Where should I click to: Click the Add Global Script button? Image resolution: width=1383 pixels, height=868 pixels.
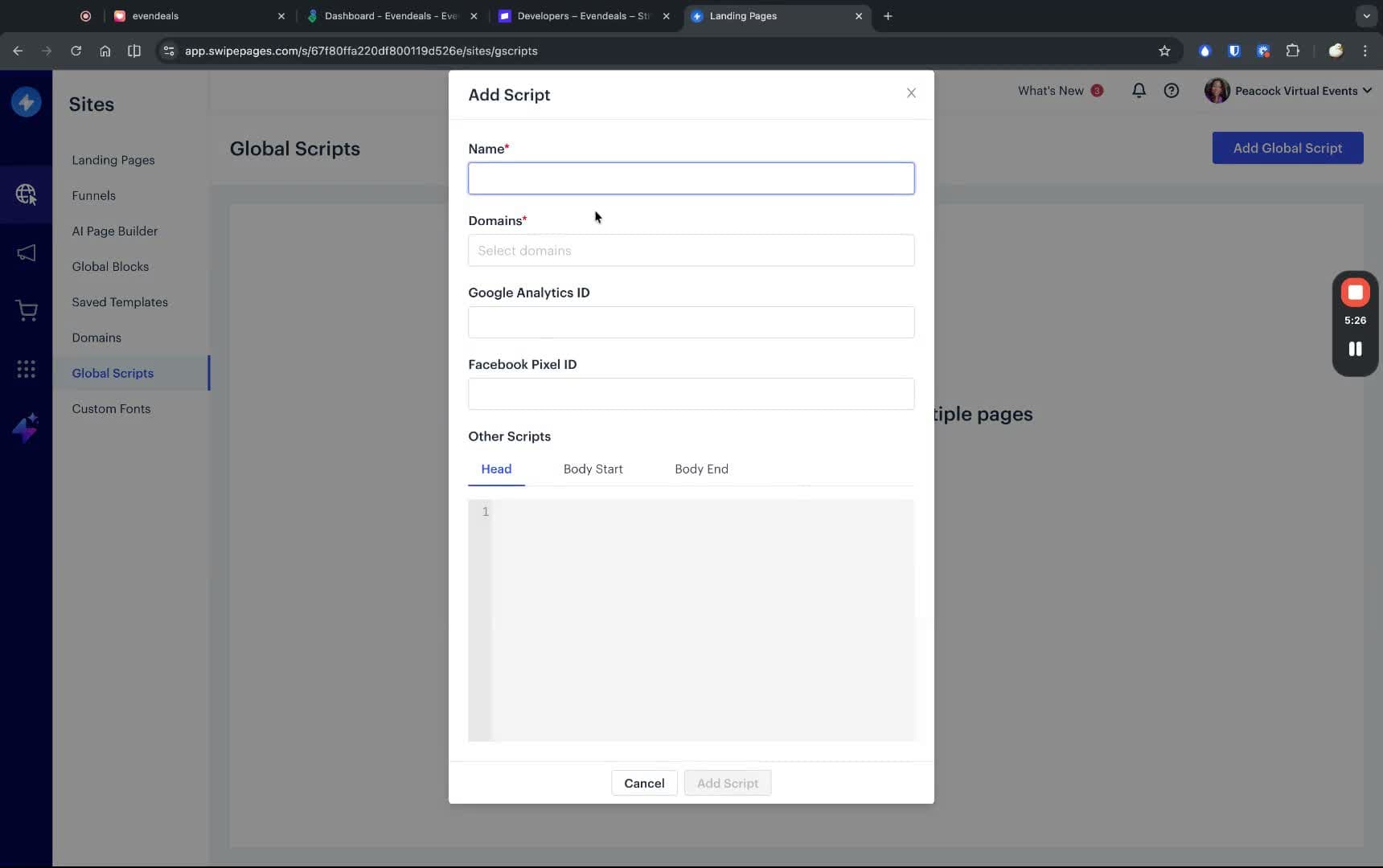click(x=1287, y=148)
